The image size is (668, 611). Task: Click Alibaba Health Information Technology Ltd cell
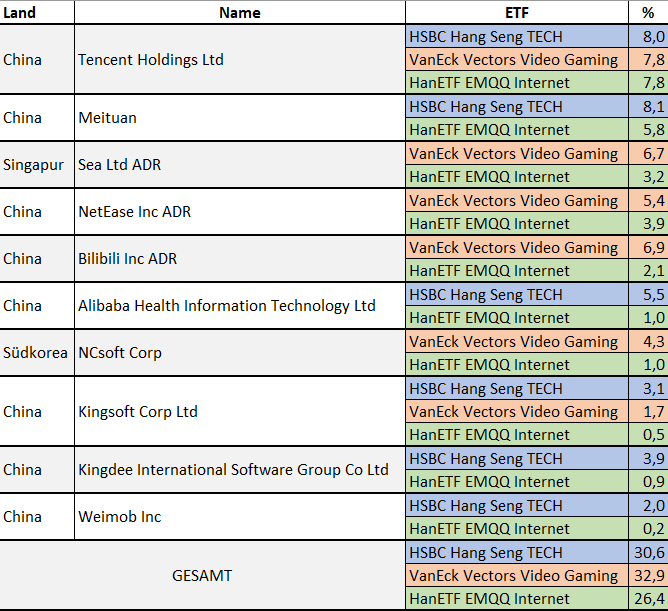[227, 306]
